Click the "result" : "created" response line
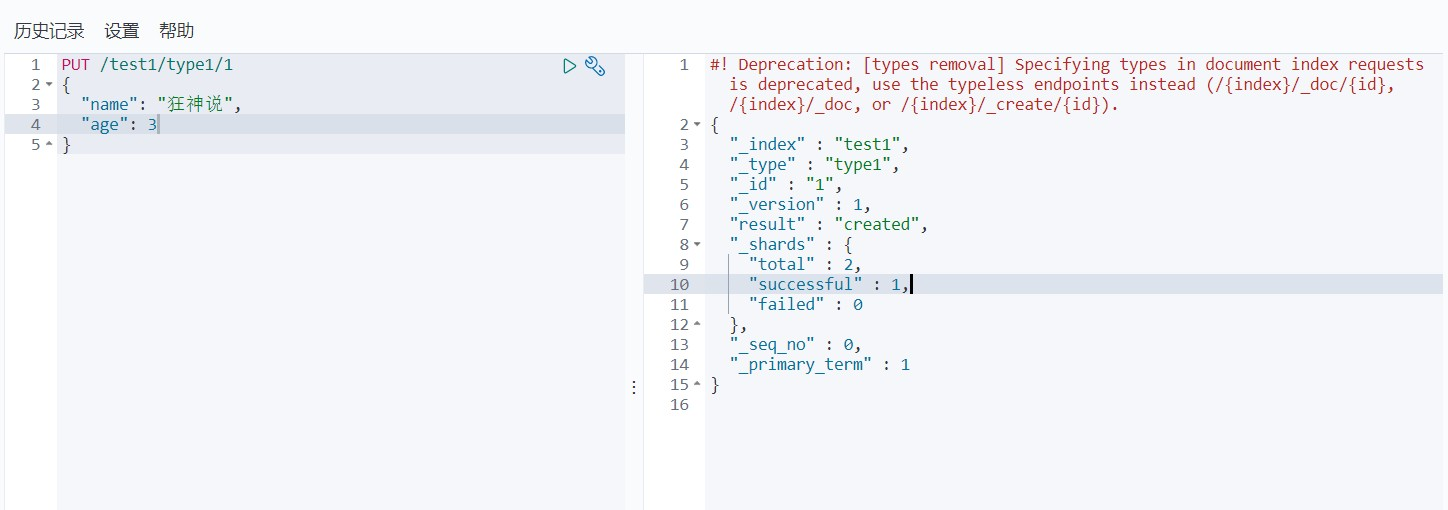This screenshot has width=1448, height=510. pos(829,225)
